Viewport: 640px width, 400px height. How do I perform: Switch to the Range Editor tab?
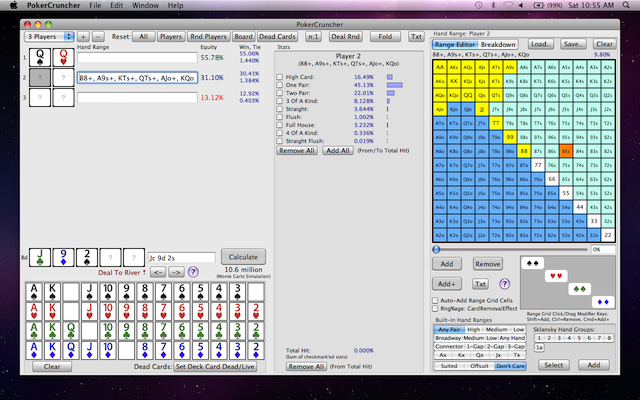click(455, 44)
